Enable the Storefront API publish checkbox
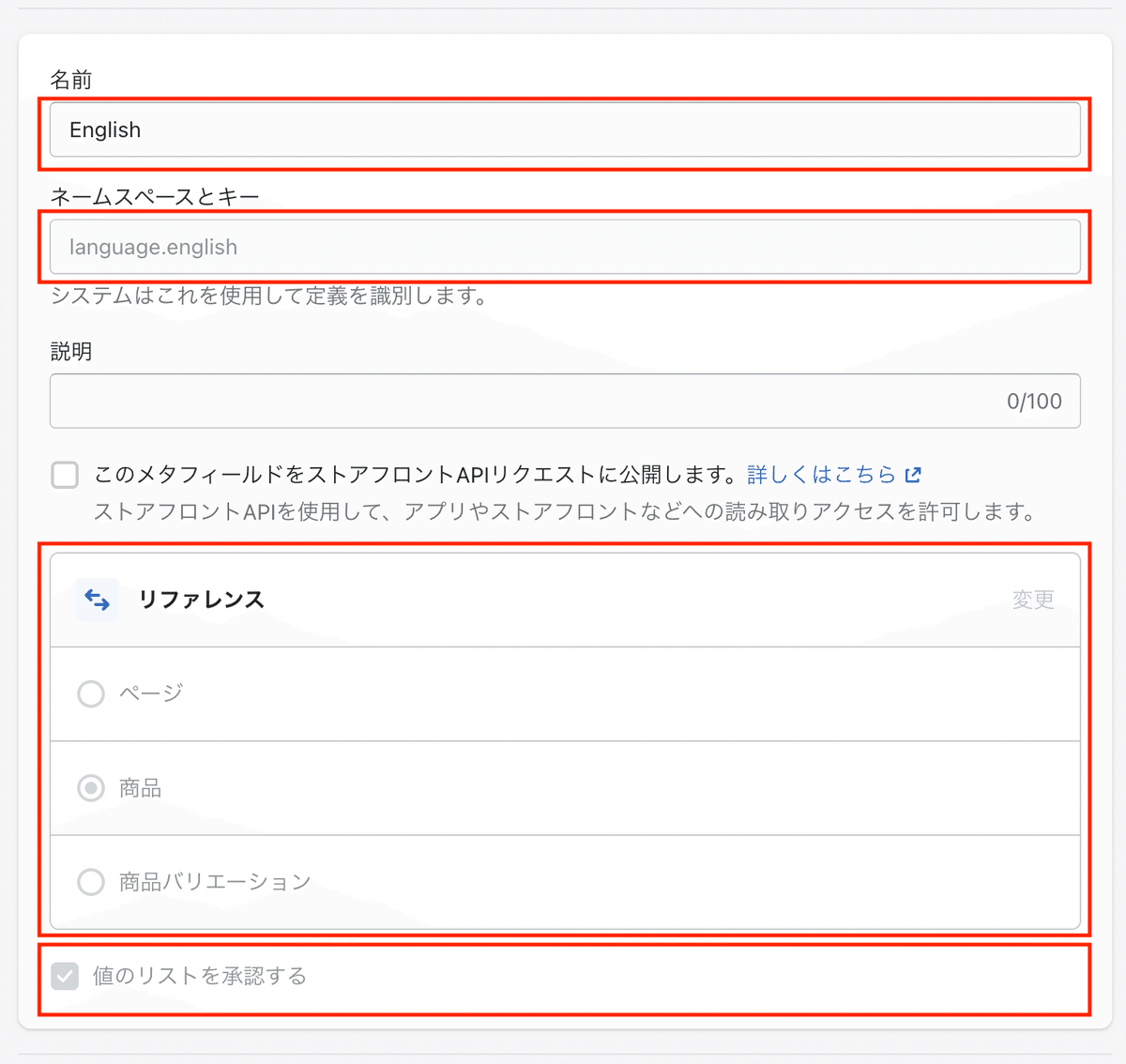This screenshot has height=1064, width=1126. tap(65, 475)
